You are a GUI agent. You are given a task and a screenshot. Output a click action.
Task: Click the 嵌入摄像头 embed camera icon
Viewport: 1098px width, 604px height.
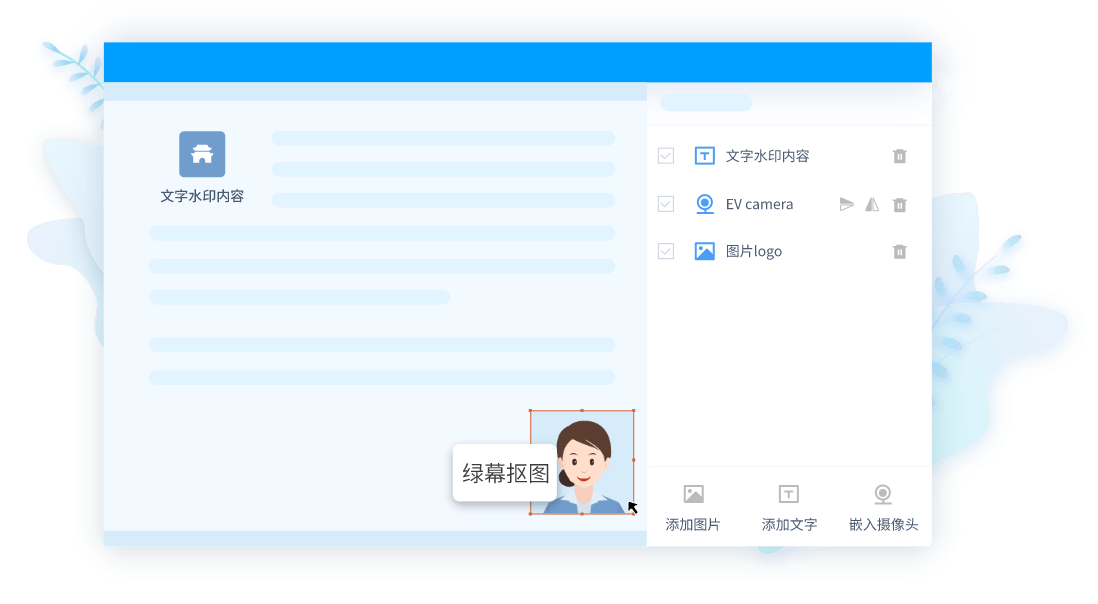point(882,492)
